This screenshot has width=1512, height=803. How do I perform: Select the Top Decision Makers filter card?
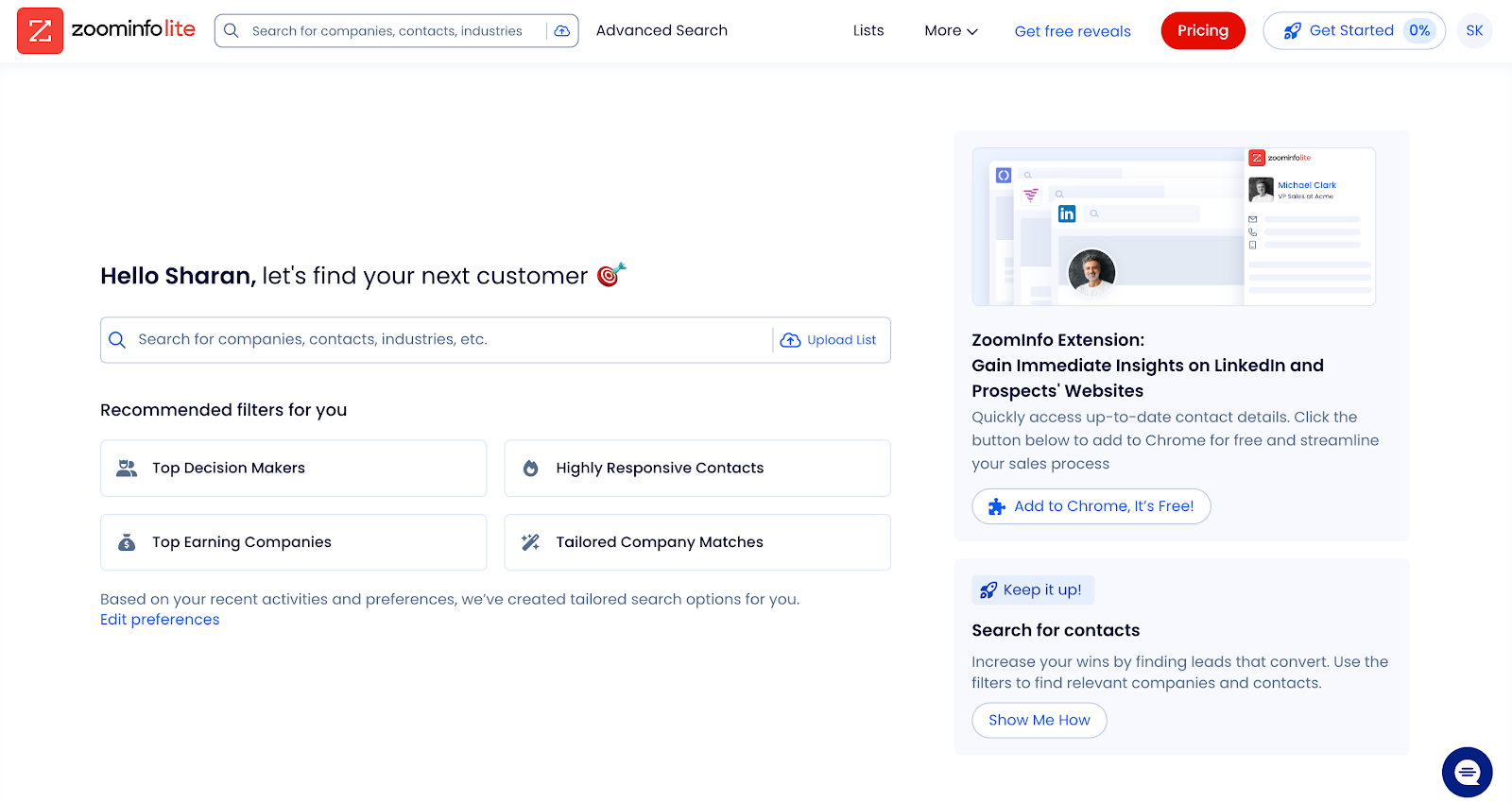point(294,468)
